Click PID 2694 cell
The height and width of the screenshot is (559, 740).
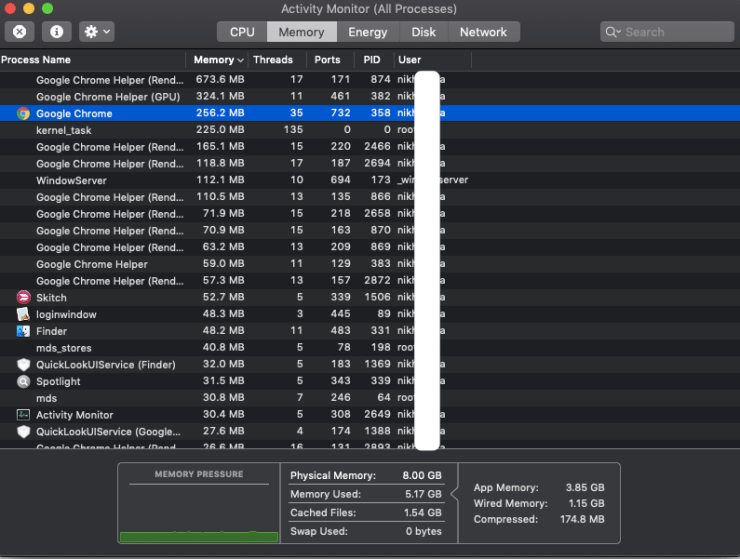tap(377, 163)
